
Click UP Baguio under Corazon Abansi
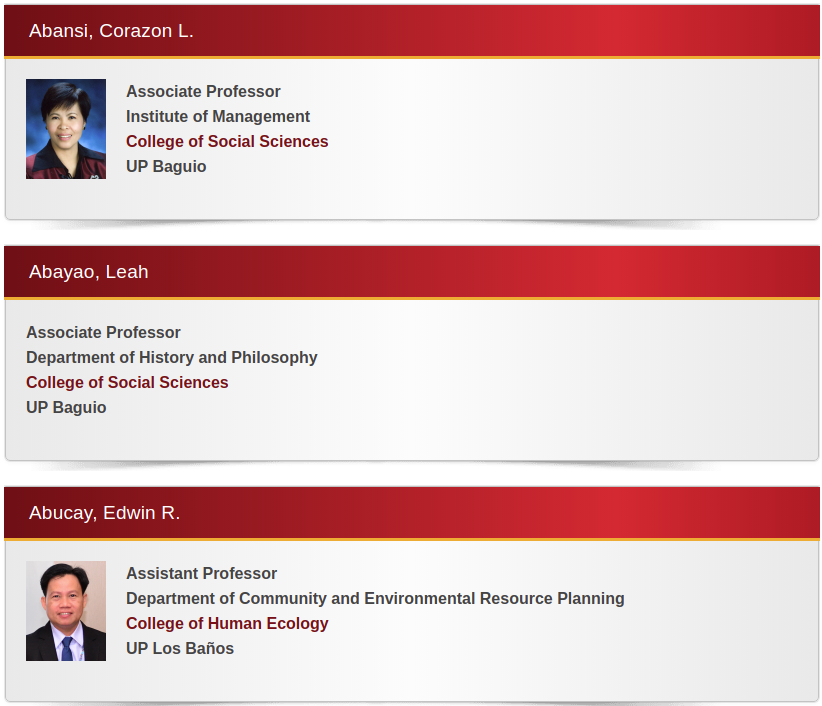[x=166, y=167]
